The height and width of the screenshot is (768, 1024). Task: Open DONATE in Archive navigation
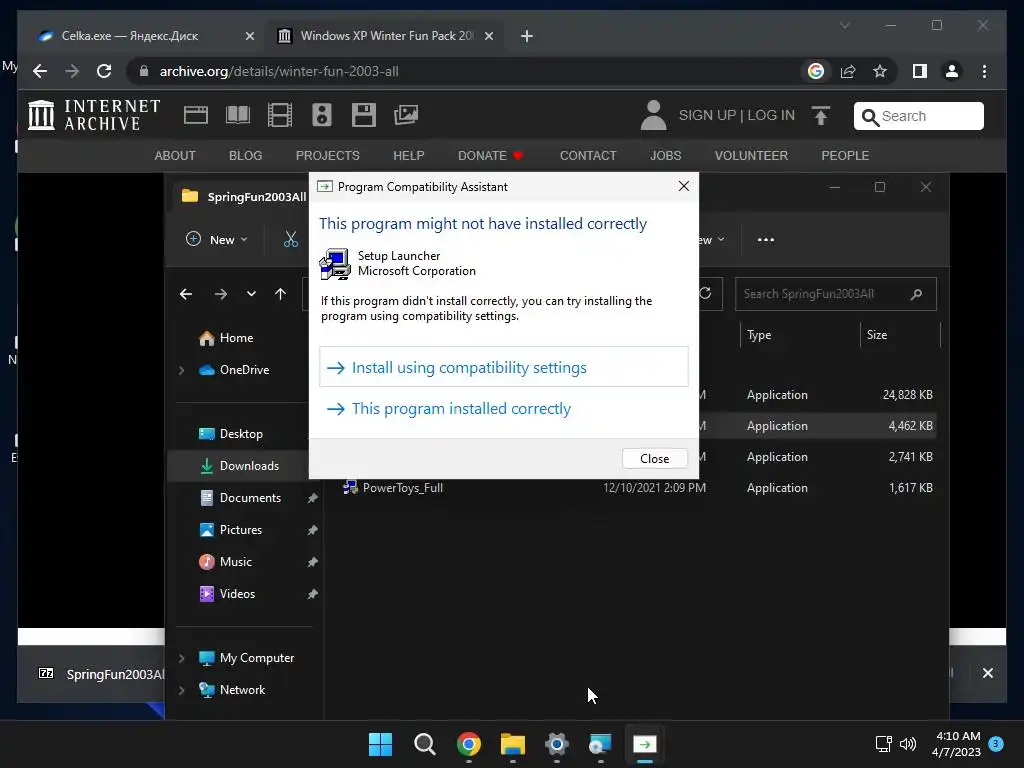click(490, 155)
